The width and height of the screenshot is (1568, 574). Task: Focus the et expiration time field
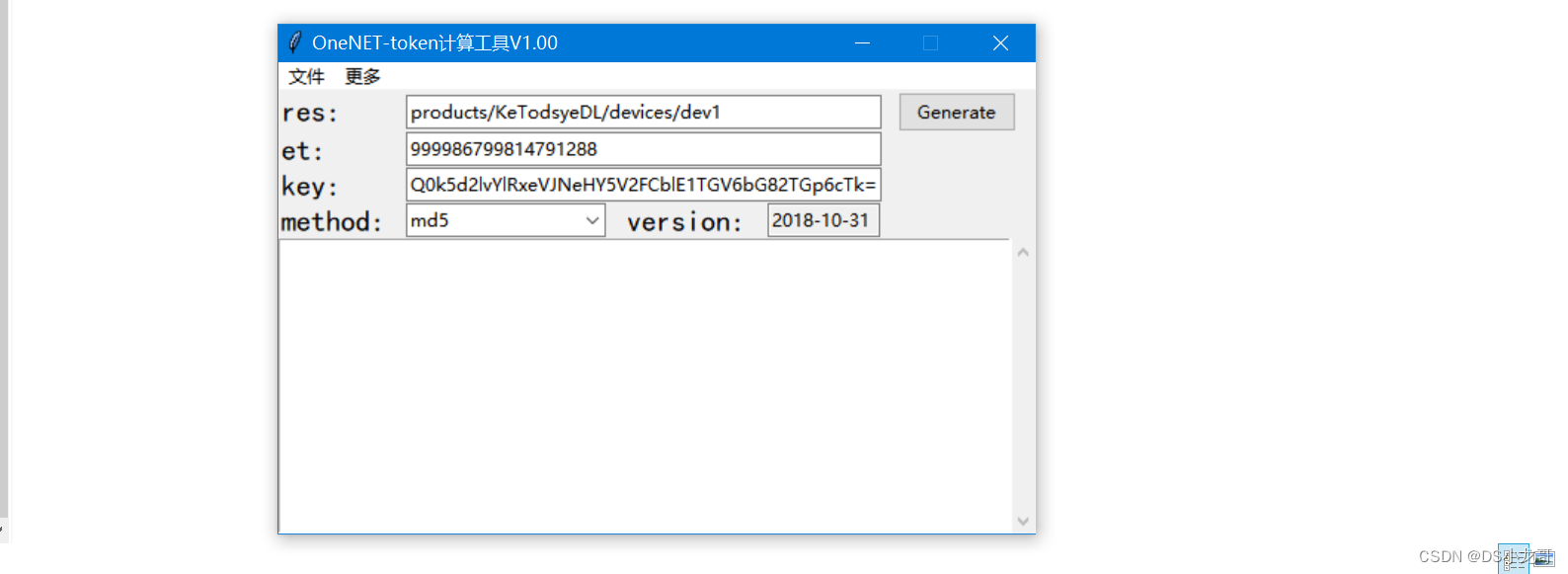point(643,149)
